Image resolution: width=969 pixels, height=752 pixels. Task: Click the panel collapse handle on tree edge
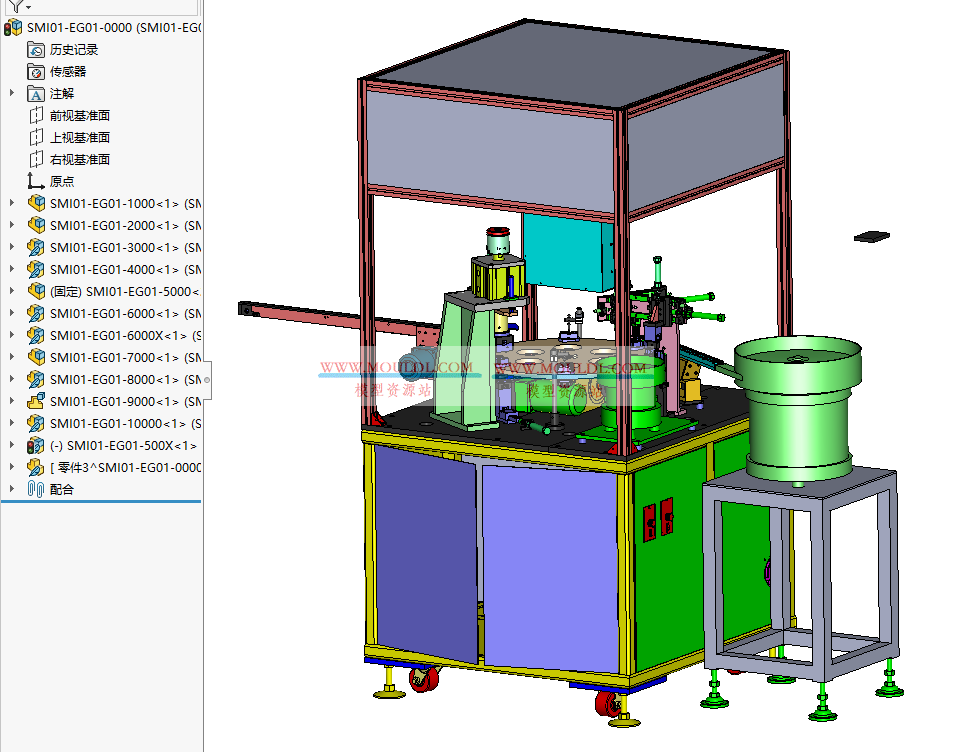point(207,379)
